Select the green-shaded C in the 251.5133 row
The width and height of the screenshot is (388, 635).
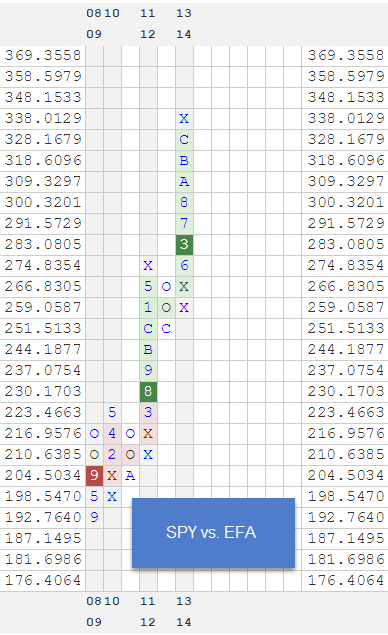pos(148,328)
